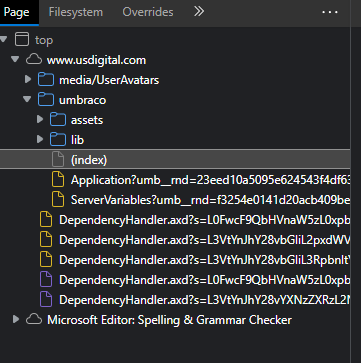The height and width of the screenshot is (363, 361).
Task: Select the umbraco folder label
Action: point(82,100)
